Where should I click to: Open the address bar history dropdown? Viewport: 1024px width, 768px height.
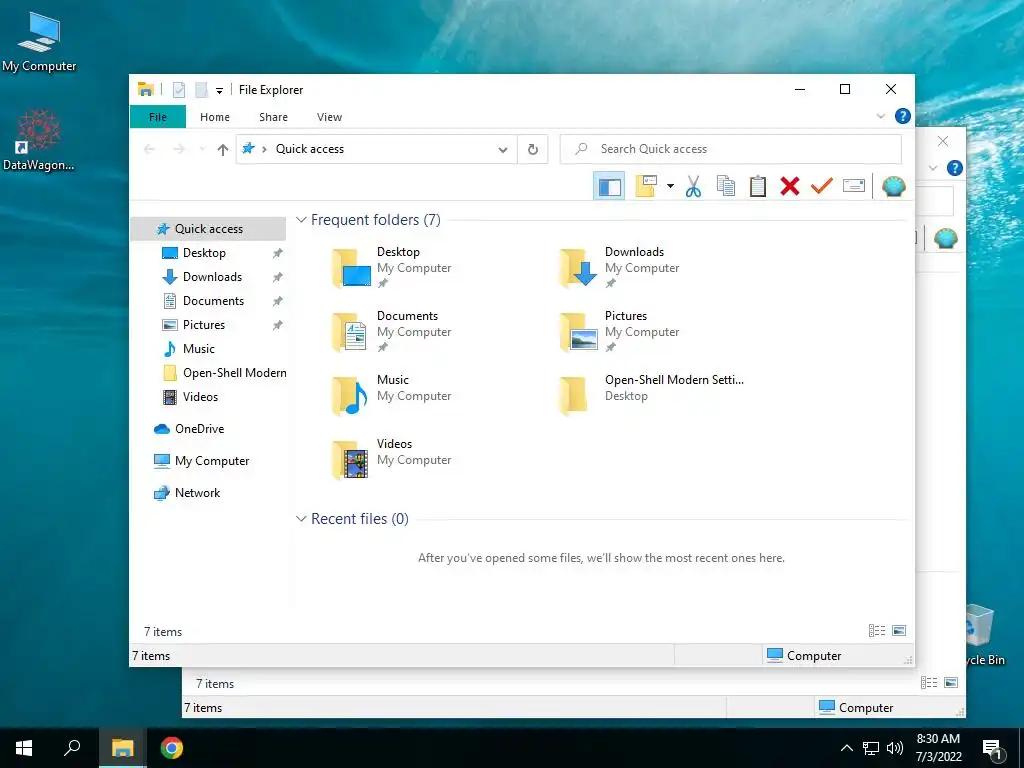click(x=503, y=150)
